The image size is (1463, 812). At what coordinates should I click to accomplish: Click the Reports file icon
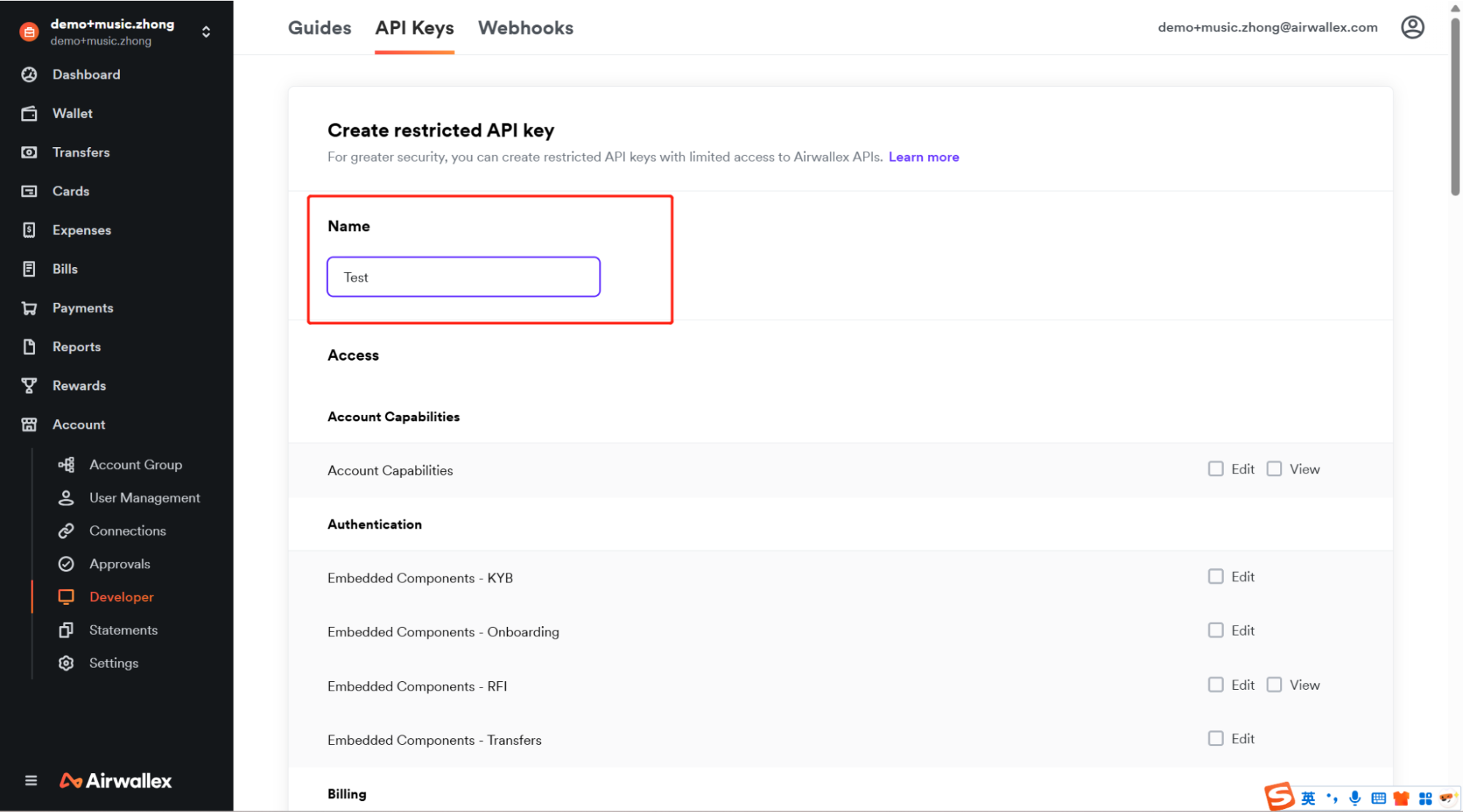click(29, 347)
